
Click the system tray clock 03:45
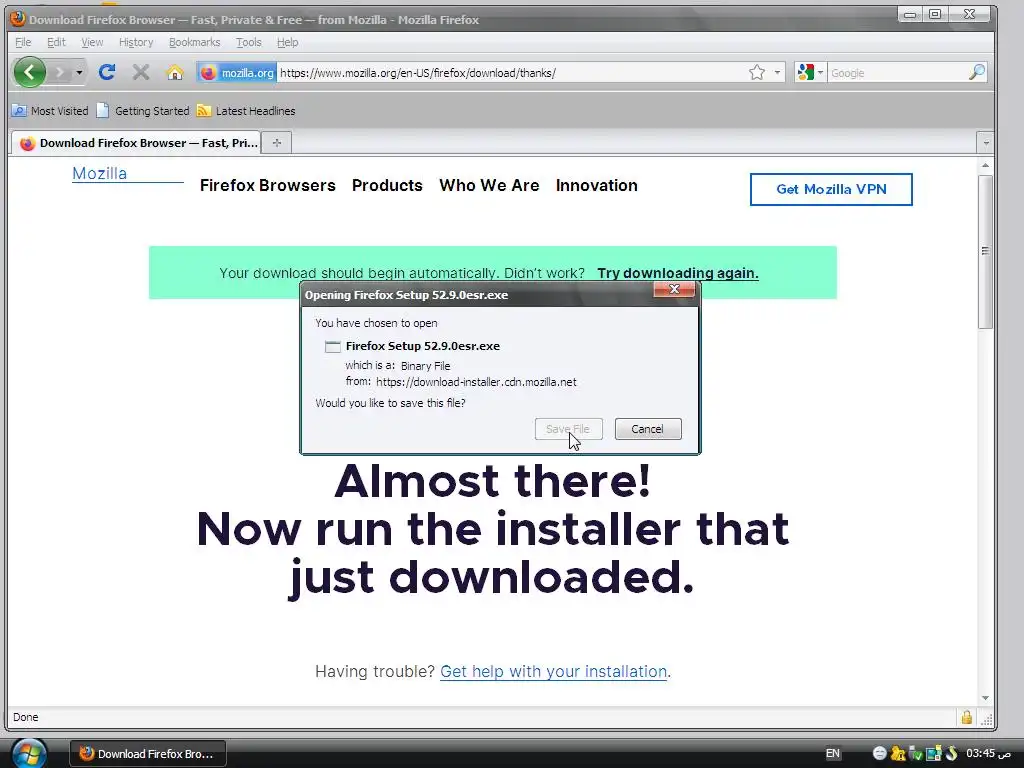[x=989, y=754]
